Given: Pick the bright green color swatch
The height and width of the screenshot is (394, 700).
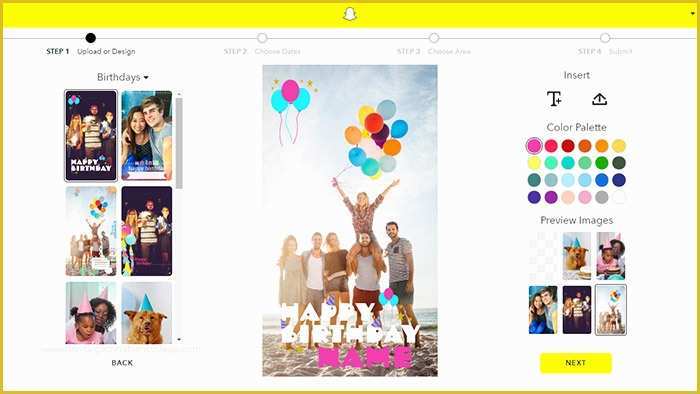Looking at the screenshot, I should click(602, 163).
